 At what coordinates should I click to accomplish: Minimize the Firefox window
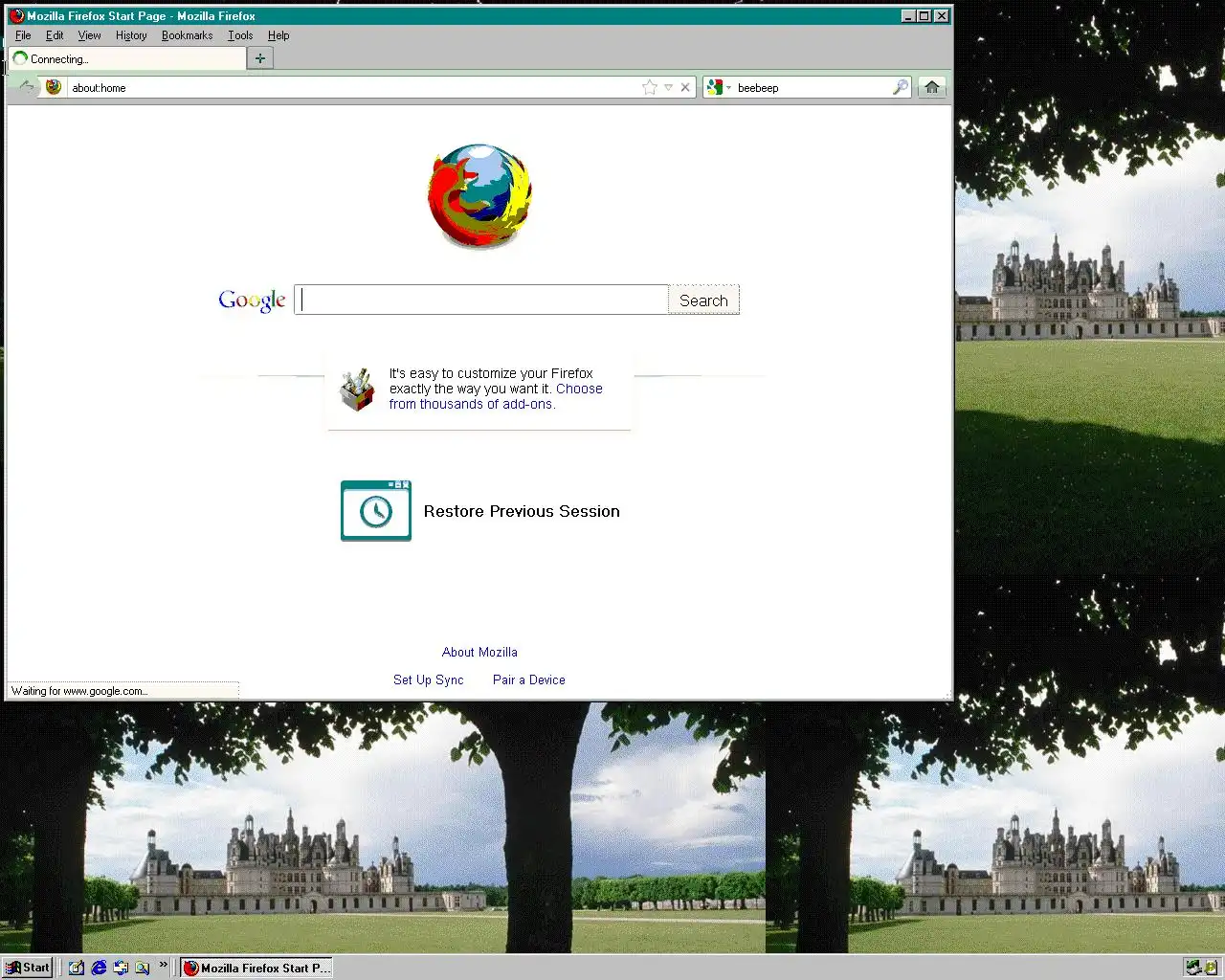(x=908, y=15)
